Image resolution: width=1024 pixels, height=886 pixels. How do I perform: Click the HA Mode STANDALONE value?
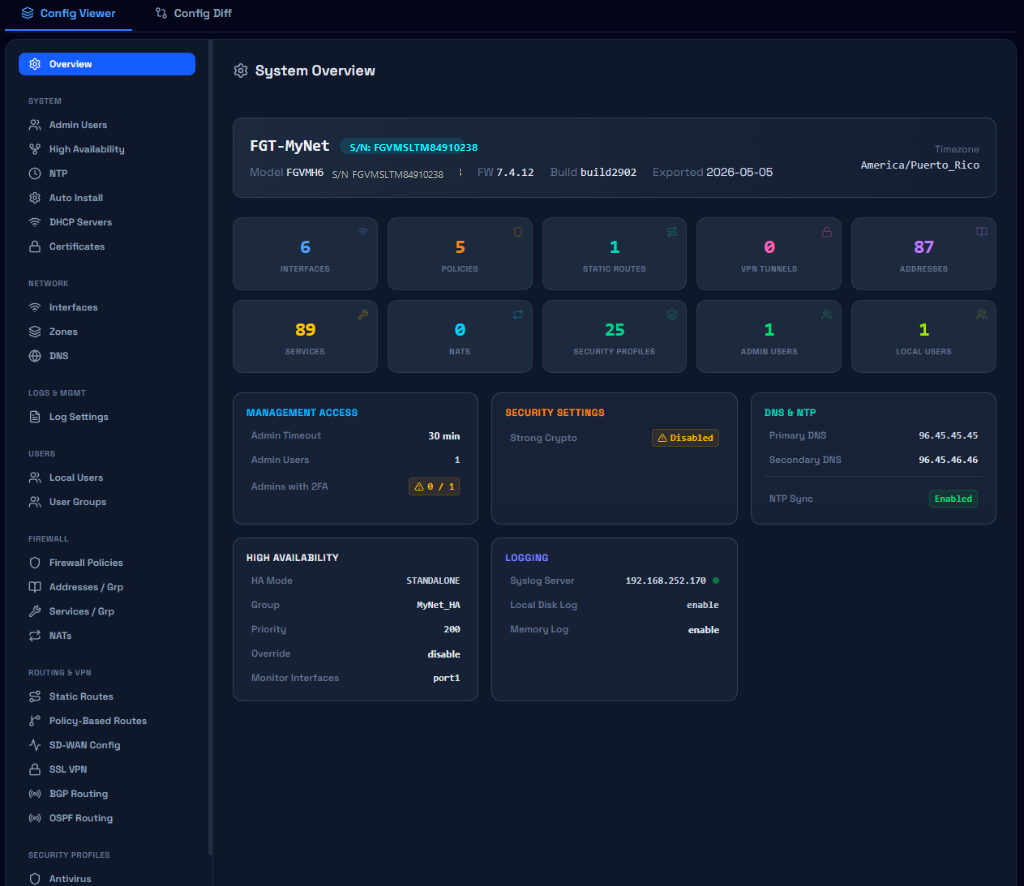pos(433,580)
